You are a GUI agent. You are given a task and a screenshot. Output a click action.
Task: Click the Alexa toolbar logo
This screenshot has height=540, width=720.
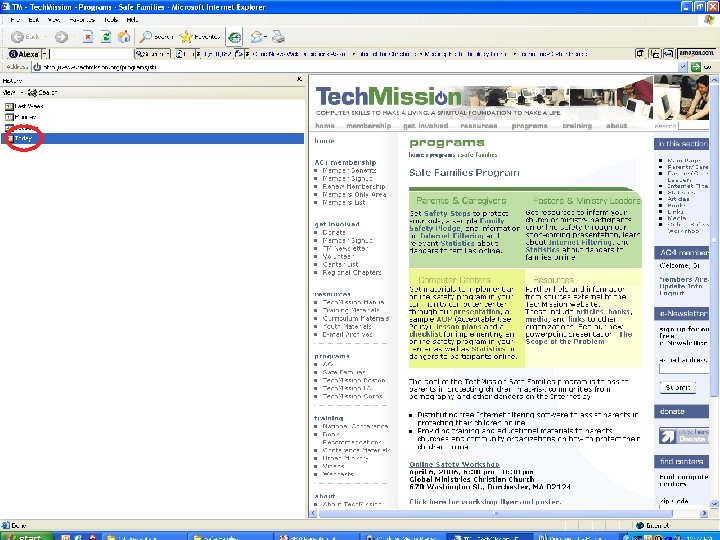(x=24, y=54)
